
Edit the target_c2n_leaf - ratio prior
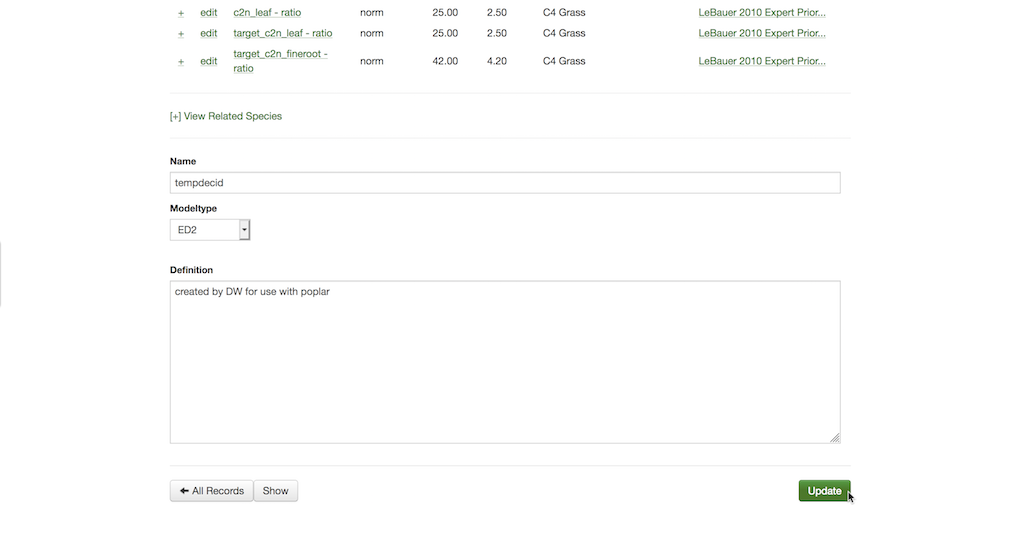tap(208, 33)
